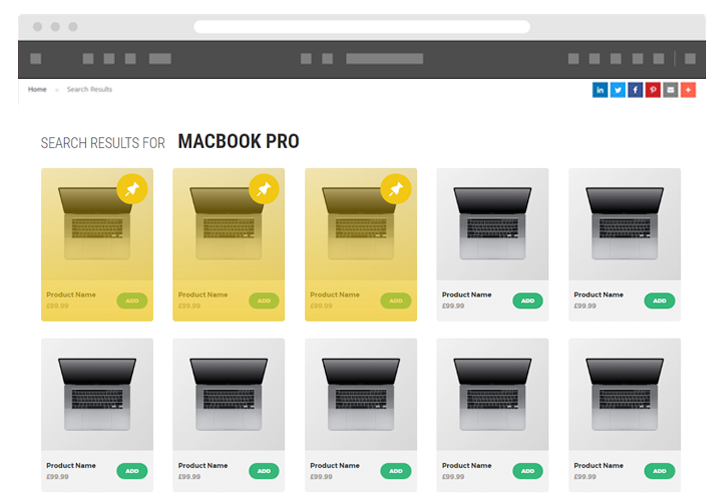727x502 pixels.
Task: Open the fifth top-row laptop thumbnail
Action: [x=625, y=224]
